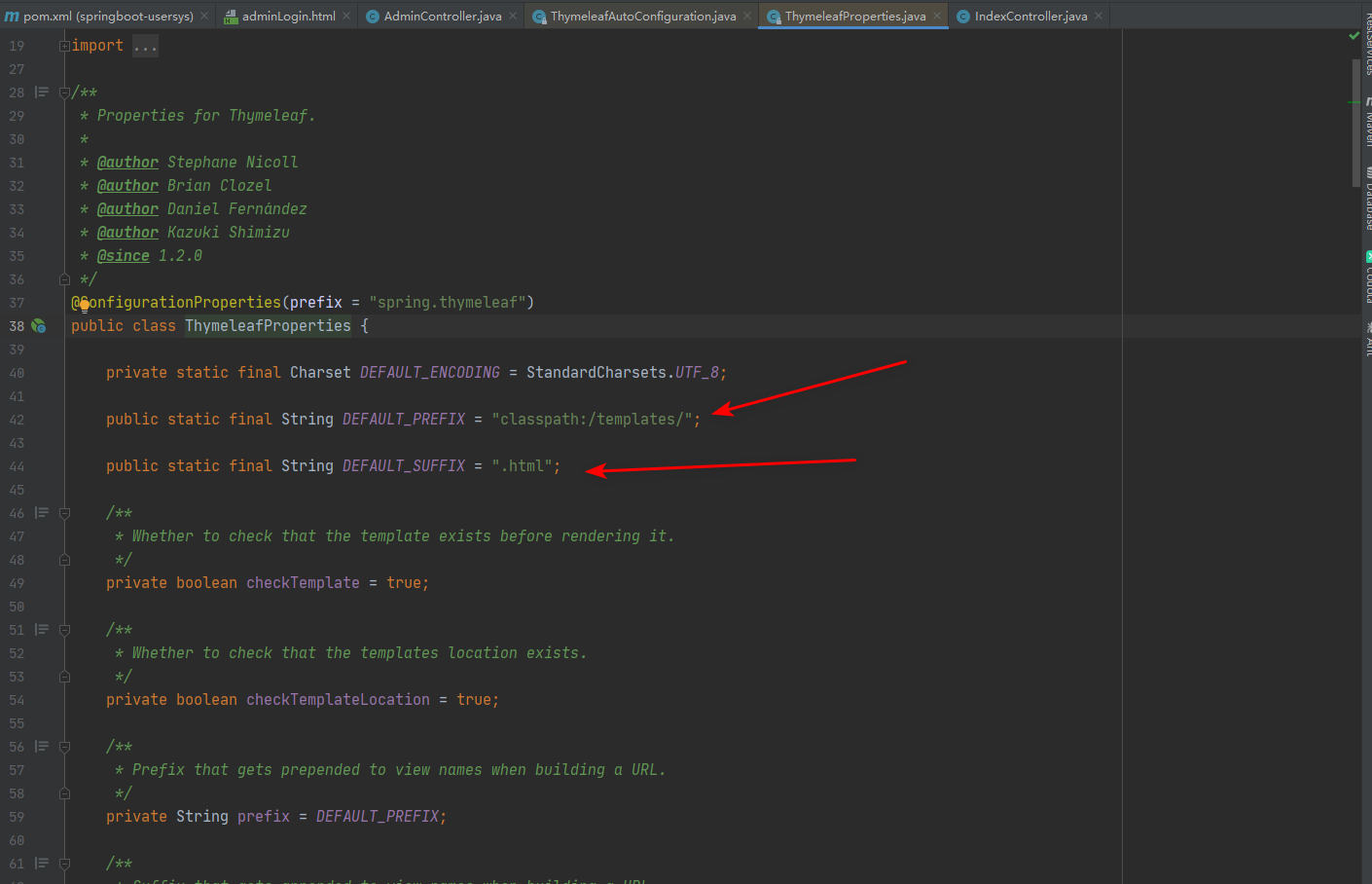
Task: Collapse the Javadoc fold at line 46
Action: 64,513
